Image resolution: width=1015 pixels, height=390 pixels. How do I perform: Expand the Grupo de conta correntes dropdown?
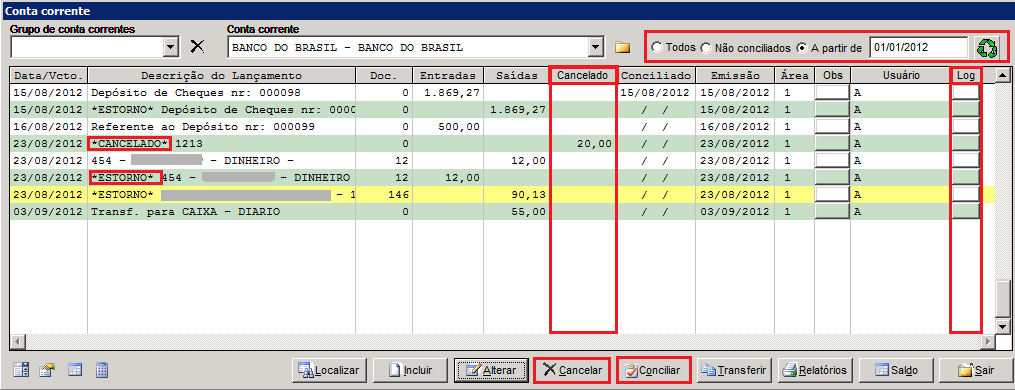click(171, 47)
